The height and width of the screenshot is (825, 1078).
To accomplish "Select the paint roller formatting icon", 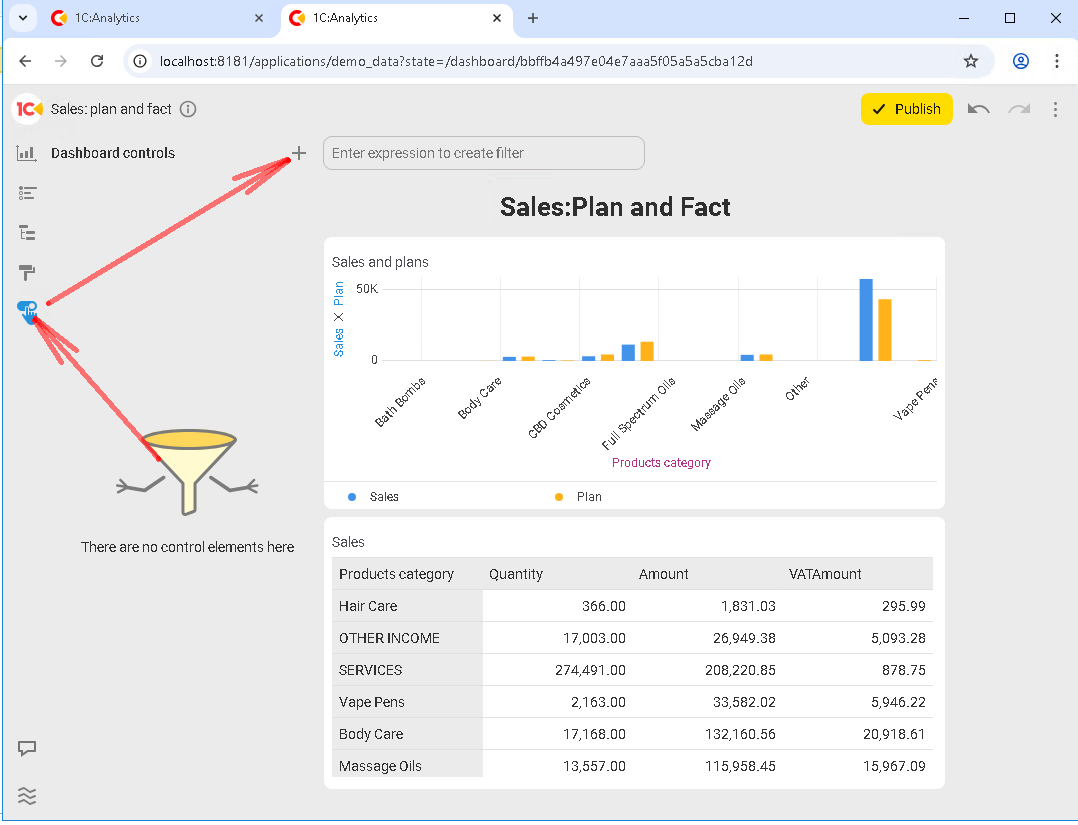I will (x=27, y=272).
